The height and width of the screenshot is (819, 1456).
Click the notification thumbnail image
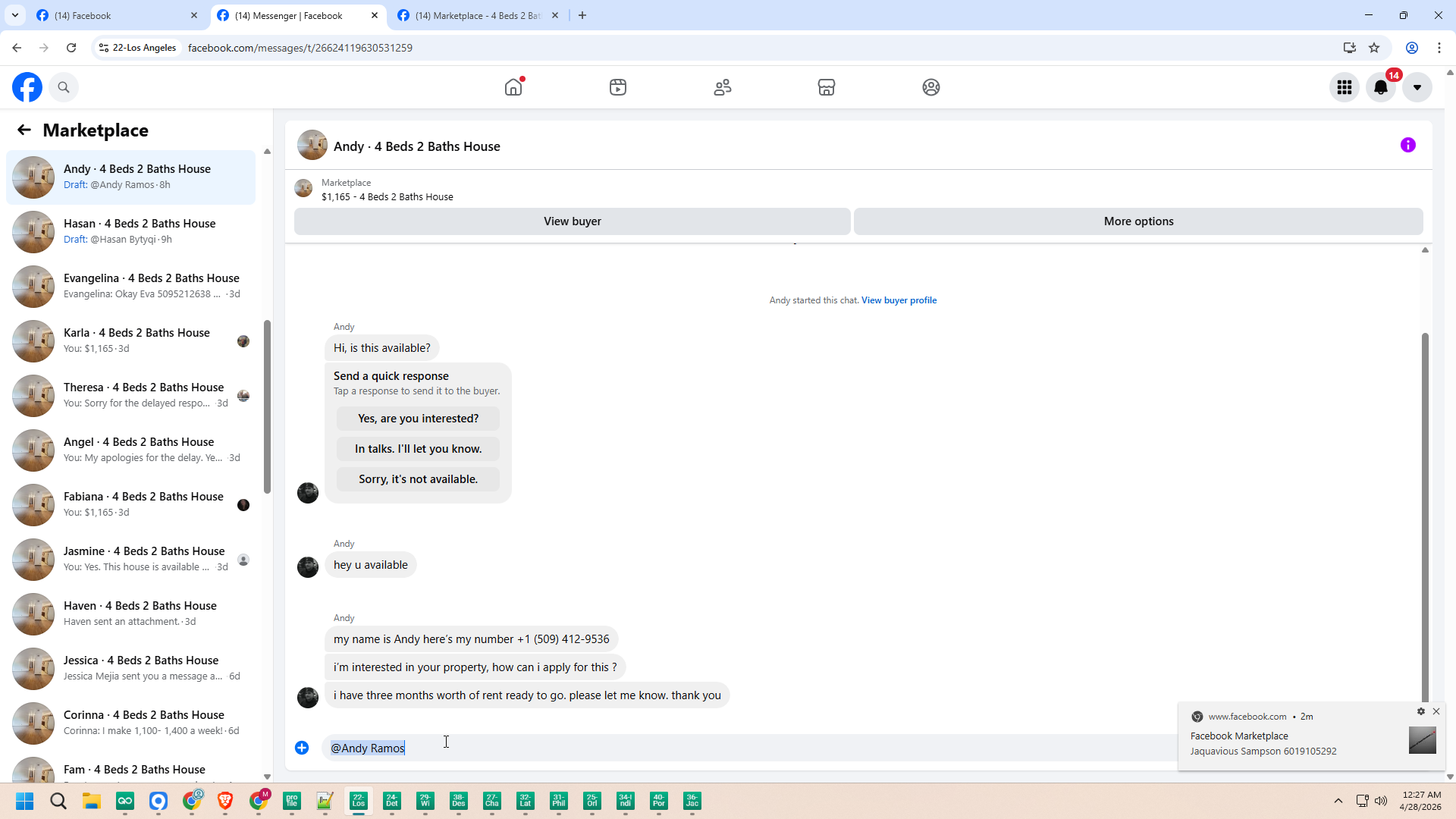pos(1423,740)
